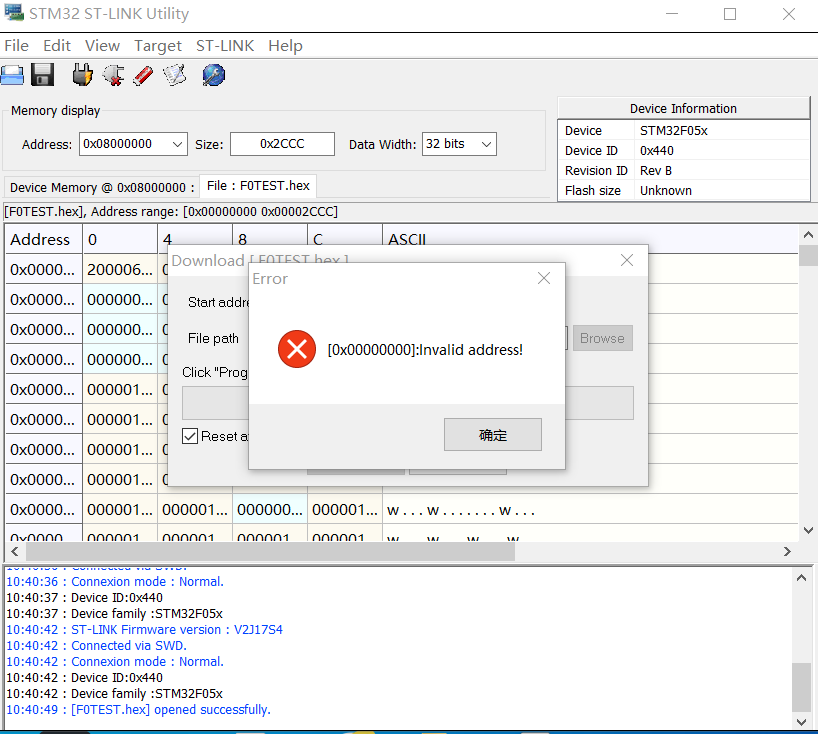Click the Size field showing 0x2CCC
The image size is (818, 734).
(x=282, y=144)
